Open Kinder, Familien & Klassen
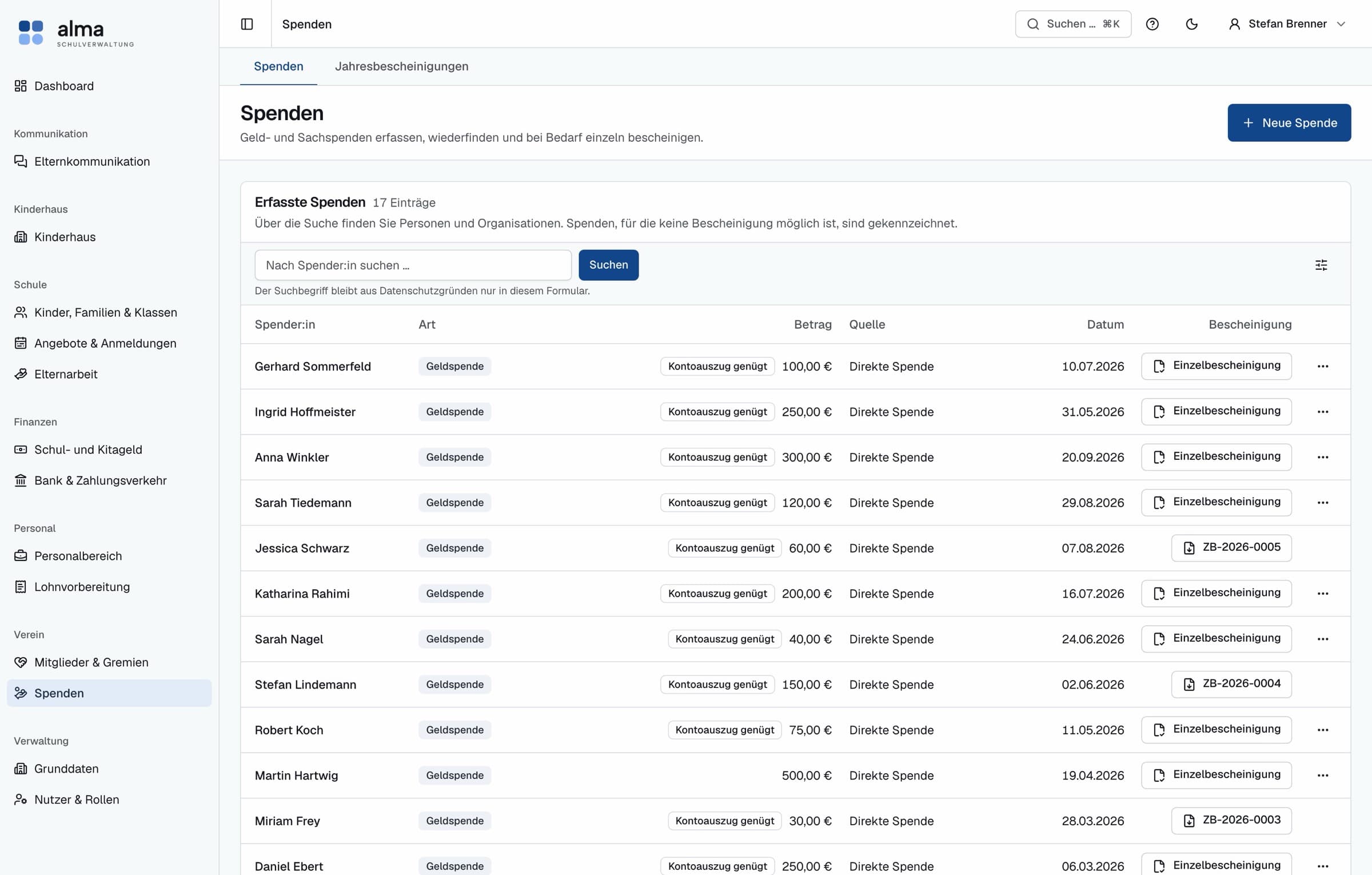Screen dimensions: 1372x875 tap(109, 312)
